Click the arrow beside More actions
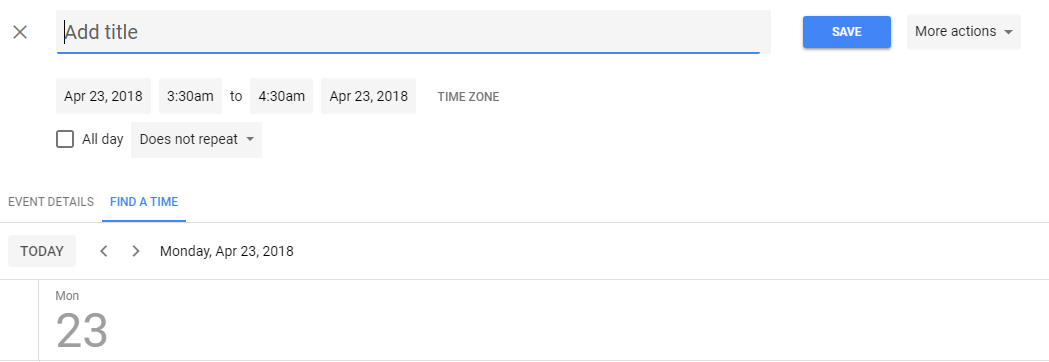This screenshot has height=362, width=1049. pos(1008,32)
